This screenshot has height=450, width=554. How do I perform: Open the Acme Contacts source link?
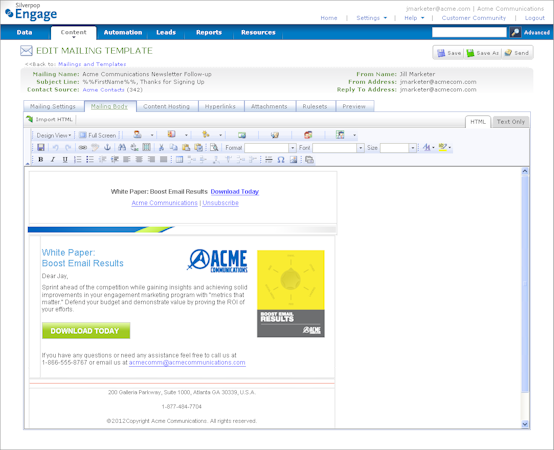103,90
